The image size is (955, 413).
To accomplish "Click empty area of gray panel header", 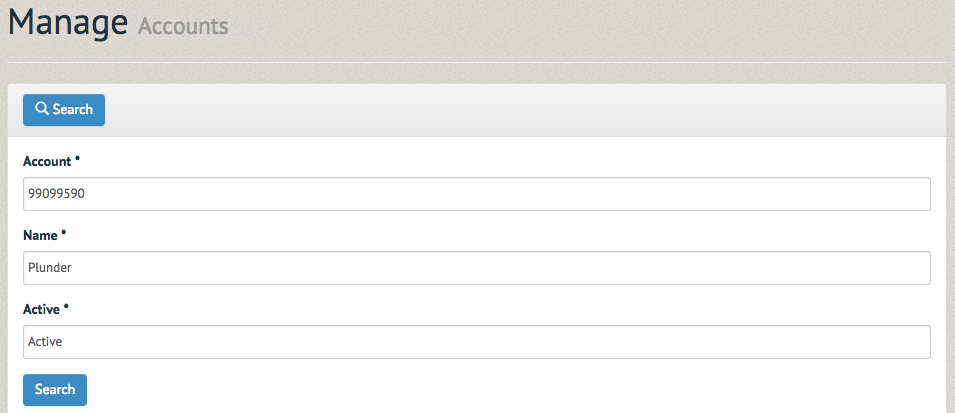I will pyautogui.click(x=524, y=110).
